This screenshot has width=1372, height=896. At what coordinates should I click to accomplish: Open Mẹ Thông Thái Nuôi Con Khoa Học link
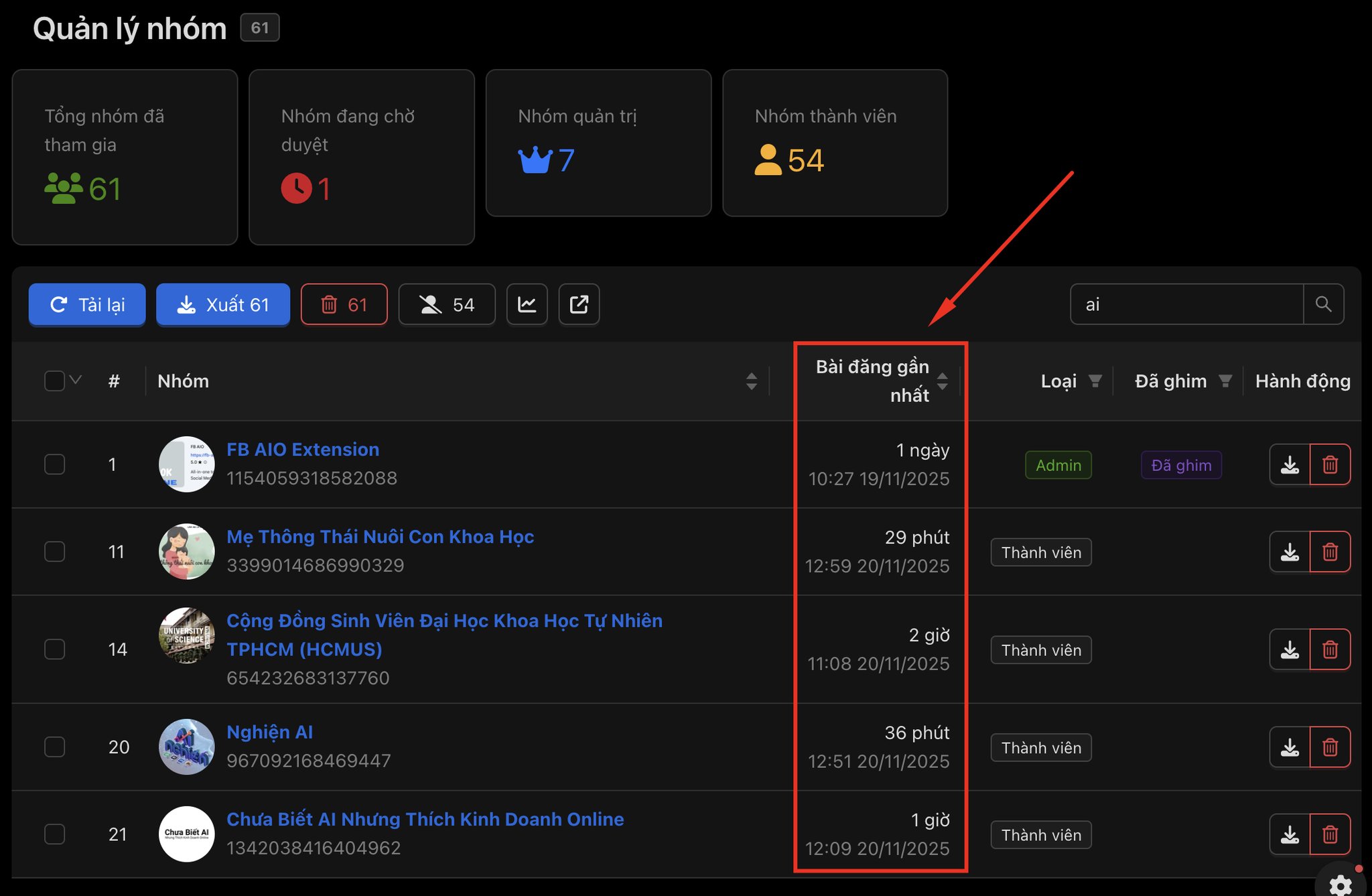click(381, 537)
